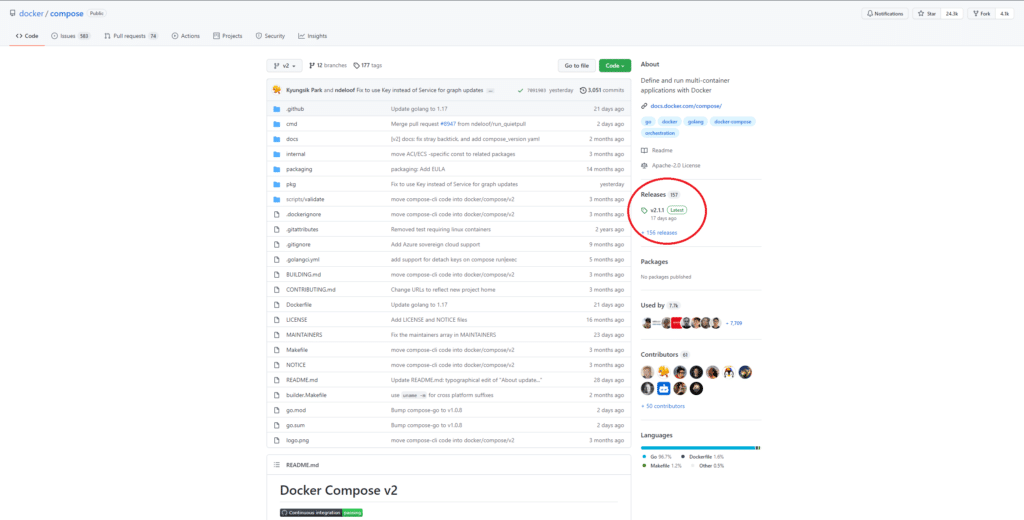Open the v2 branch selector dropdown

coord(284,65)
